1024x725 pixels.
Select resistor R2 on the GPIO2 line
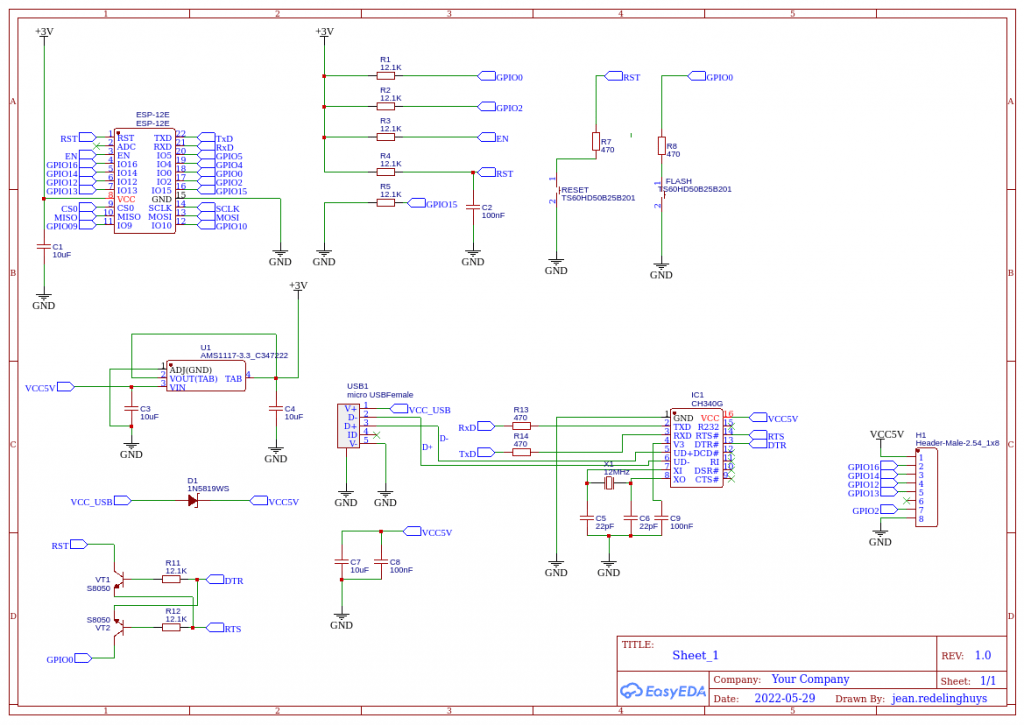tap(386, 106)
